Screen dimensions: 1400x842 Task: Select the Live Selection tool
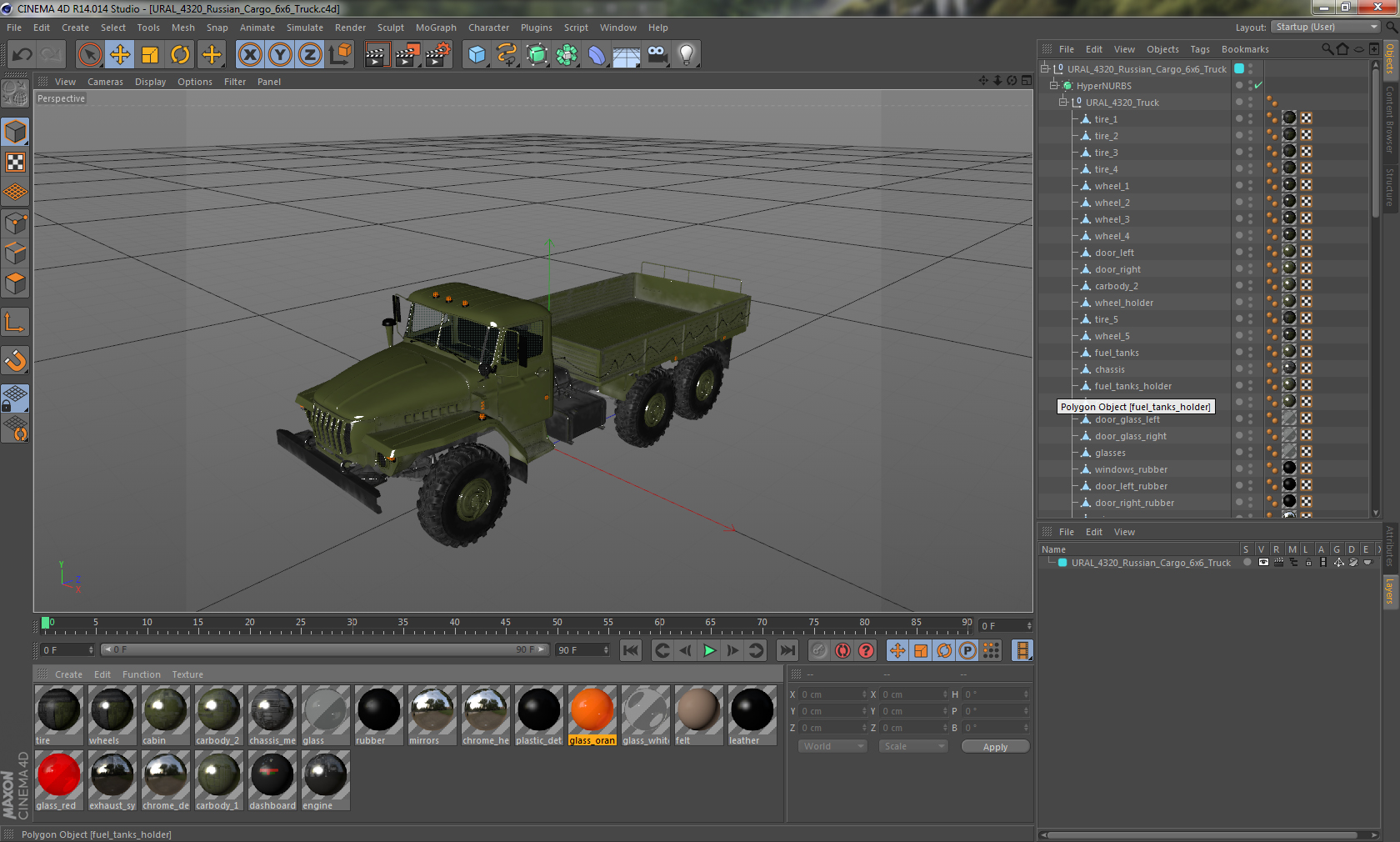89,55
